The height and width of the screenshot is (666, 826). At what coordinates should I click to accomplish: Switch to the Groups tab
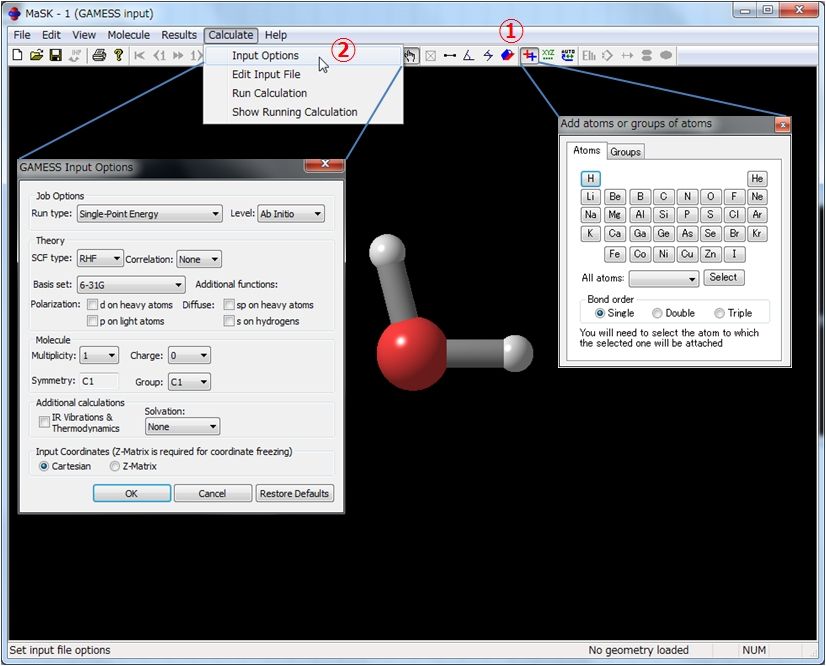625,151
